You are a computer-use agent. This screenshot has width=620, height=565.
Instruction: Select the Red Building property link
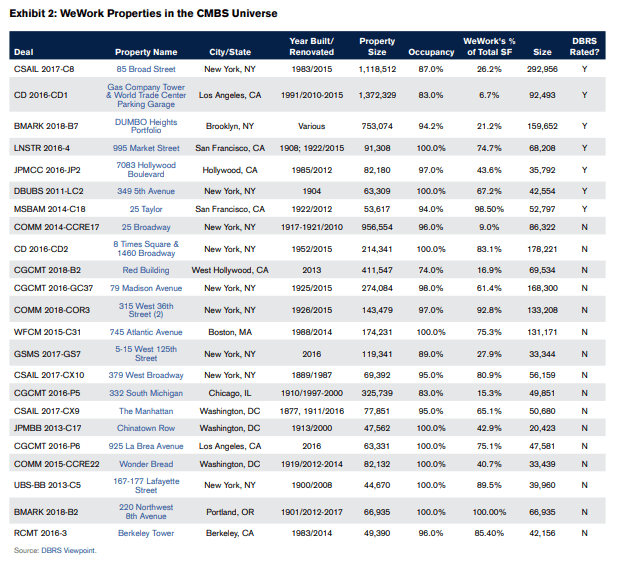pyautogui.click(x=146, y=270)
